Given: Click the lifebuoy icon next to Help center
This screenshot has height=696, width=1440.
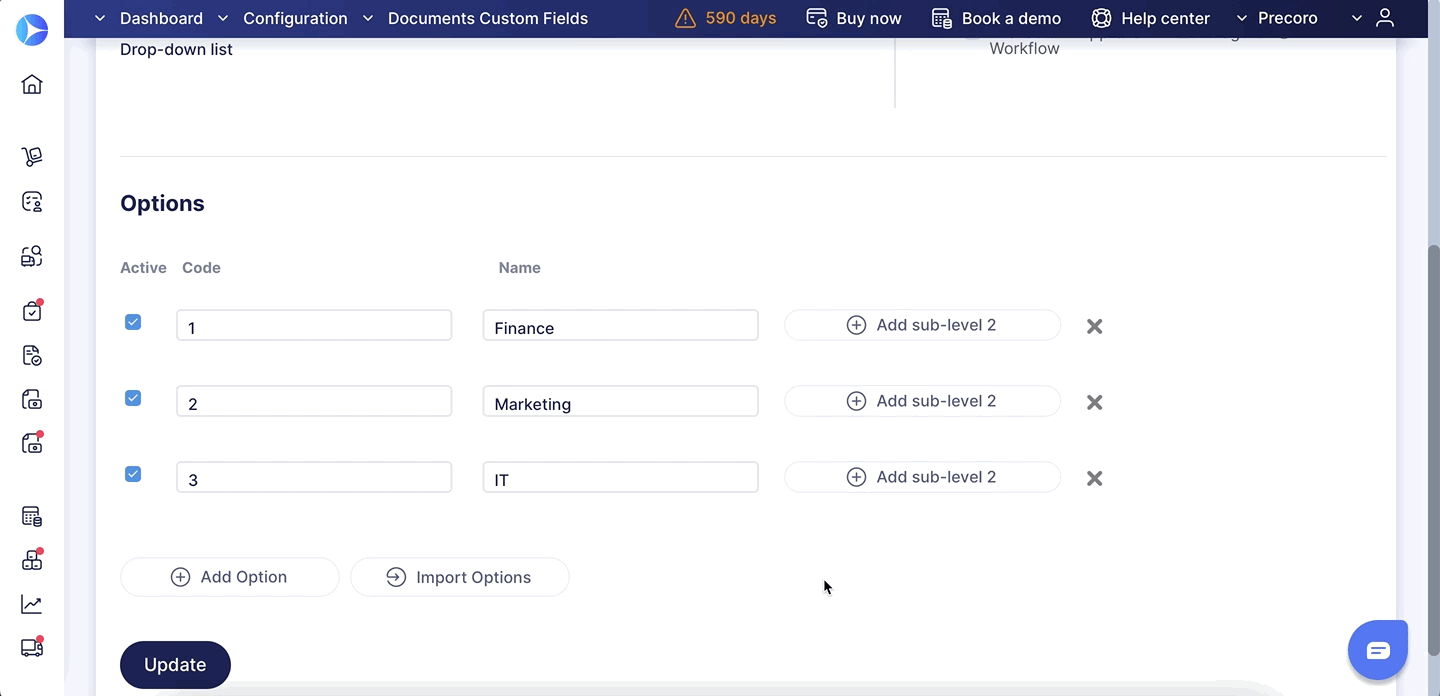Looking at the screenshot, I should click(x=1101, y=18).
